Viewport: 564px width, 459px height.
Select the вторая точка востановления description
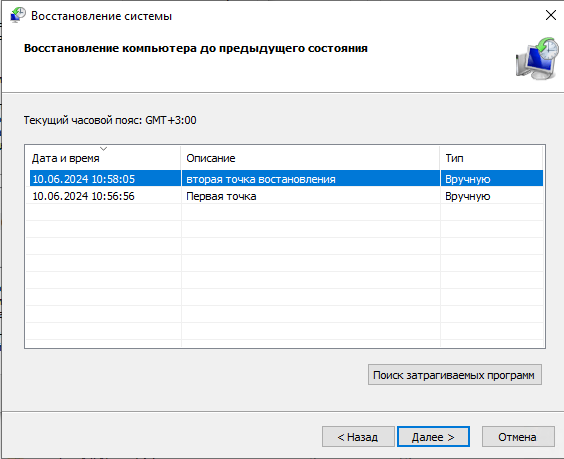261,179
